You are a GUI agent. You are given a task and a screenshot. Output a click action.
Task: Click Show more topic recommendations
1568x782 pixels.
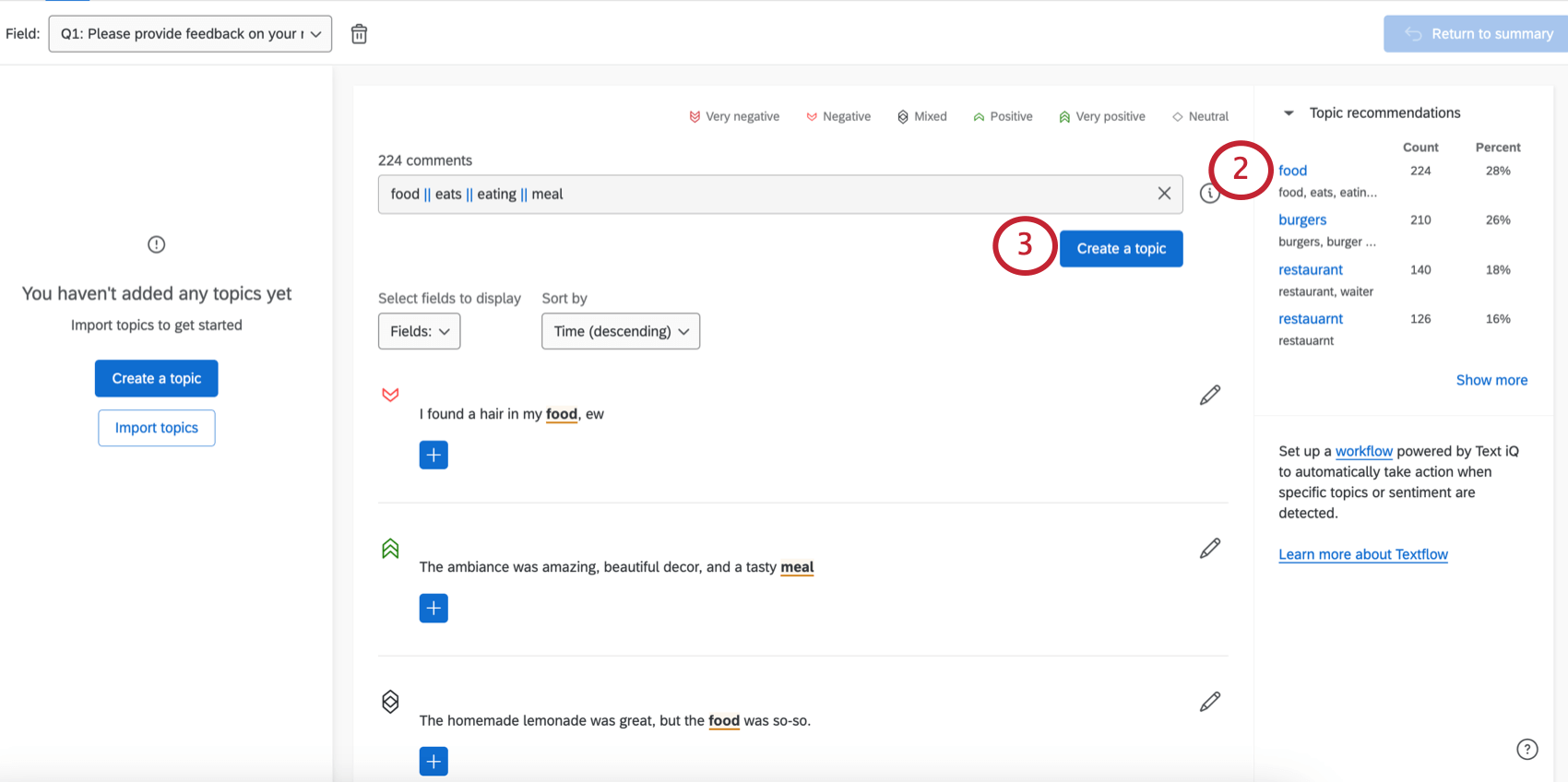tap(1491, 380)
